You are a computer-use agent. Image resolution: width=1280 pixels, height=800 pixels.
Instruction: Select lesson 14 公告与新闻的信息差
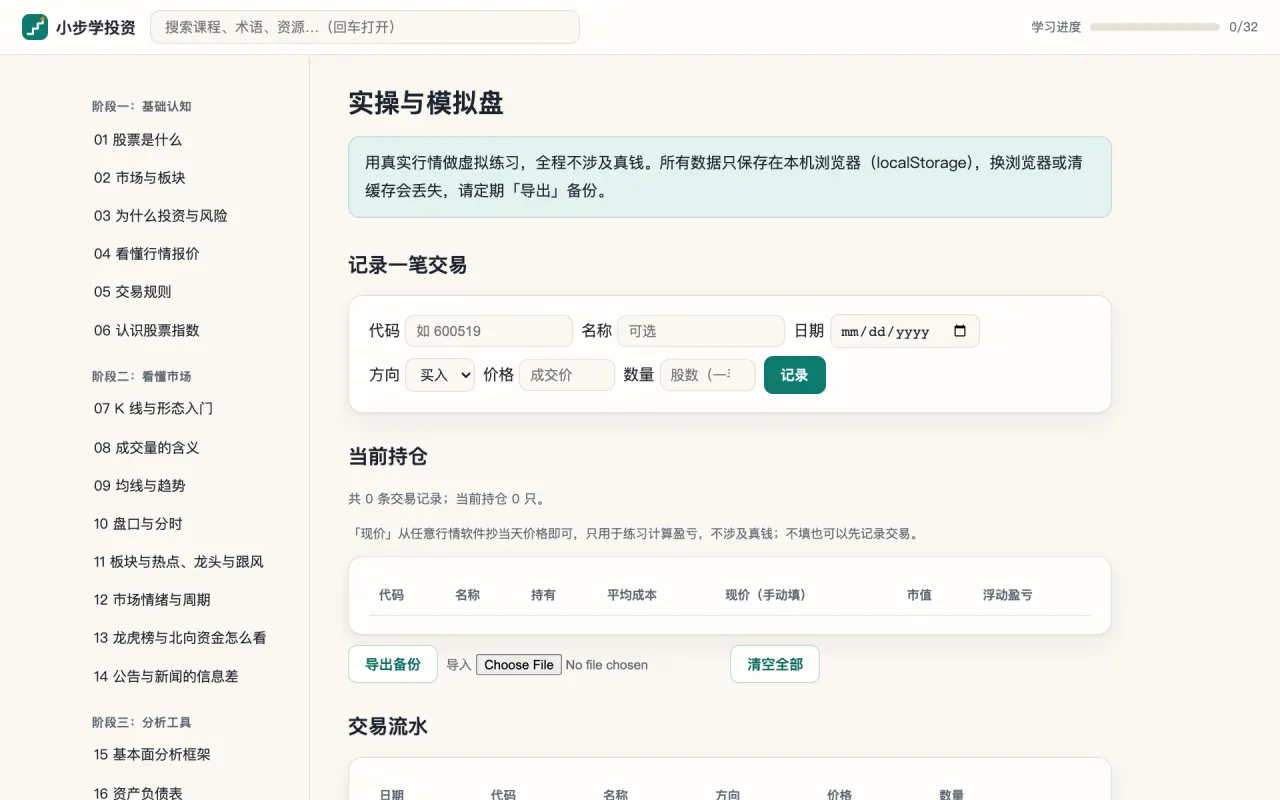pyautogui.click(x=166, y=676)
